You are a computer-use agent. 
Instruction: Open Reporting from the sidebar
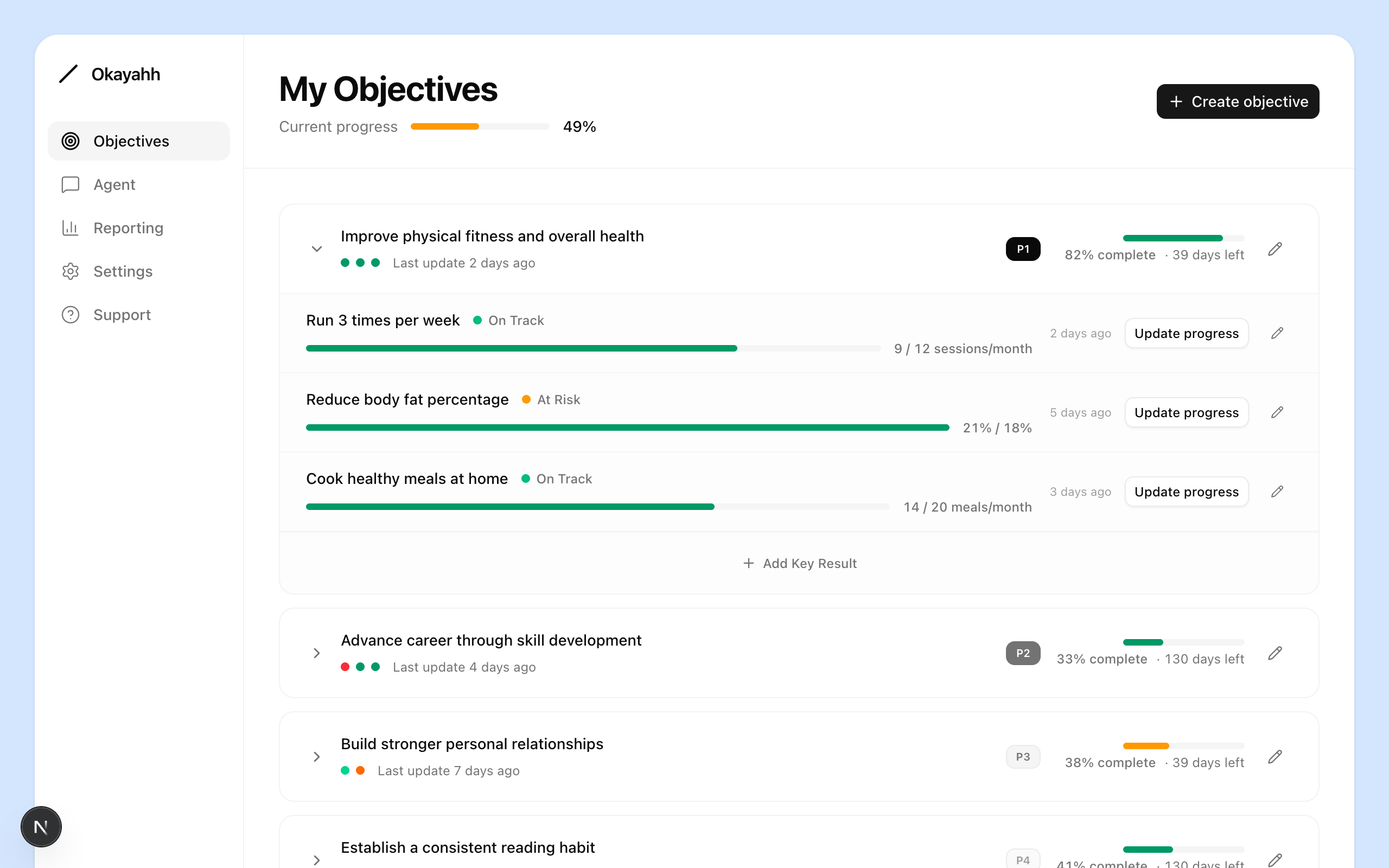click(128, 228)
